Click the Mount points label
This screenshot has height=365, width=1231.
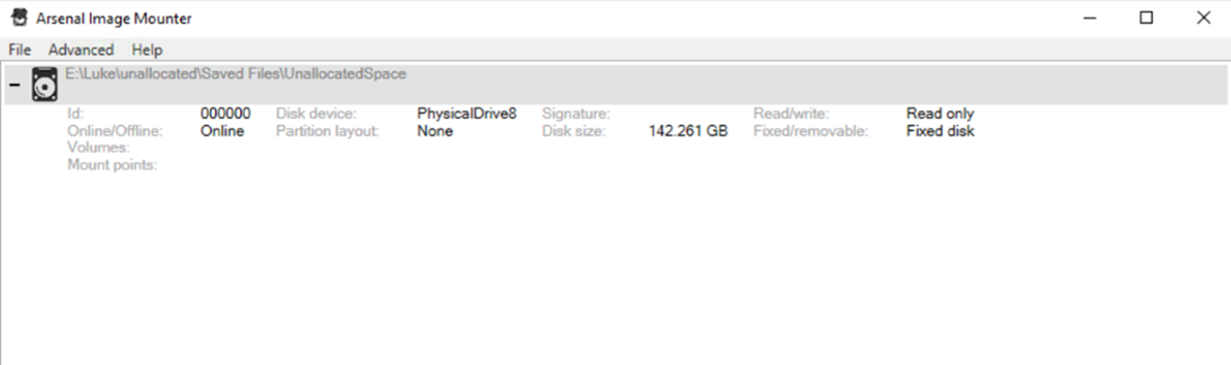tap(113, 165)
